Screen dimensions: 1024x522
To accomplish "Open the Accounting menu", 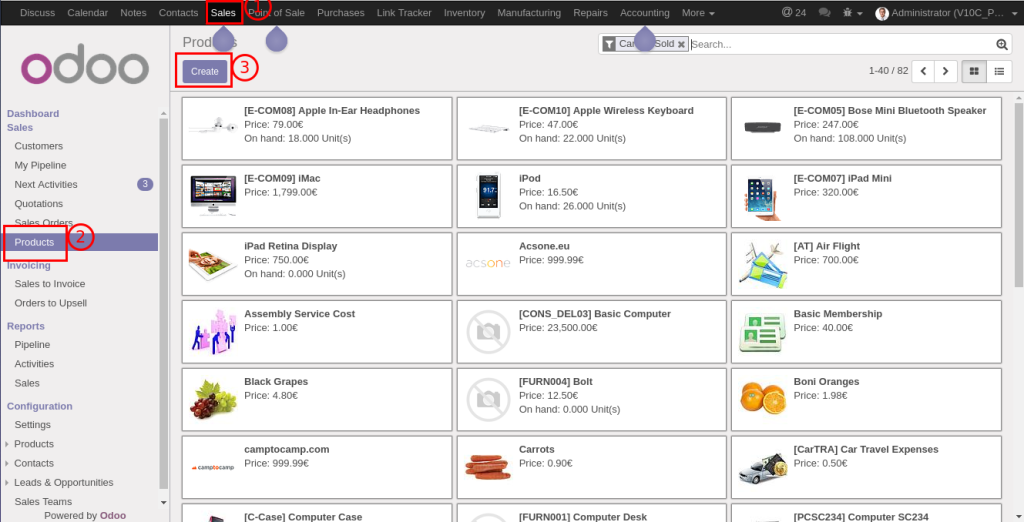I will pyautogui.click(x=645, y=12).
